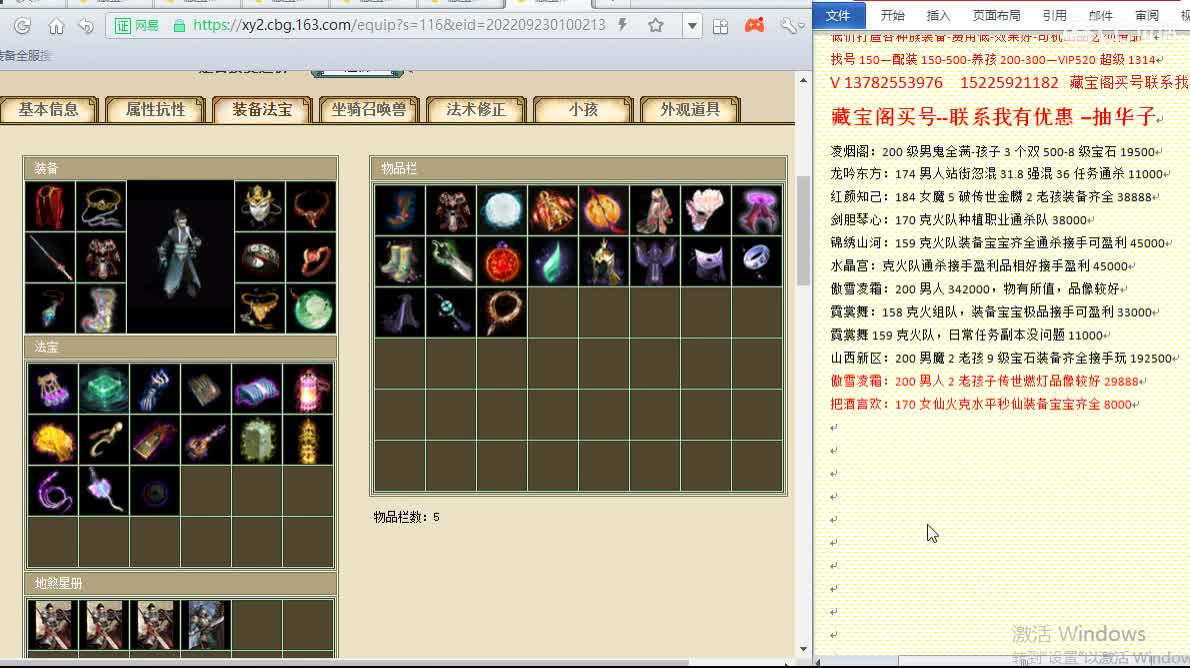The width and height of the screenshot is (1190, 668).
Task: Open the browser grid extensions icon
Action: coord(720,27)
